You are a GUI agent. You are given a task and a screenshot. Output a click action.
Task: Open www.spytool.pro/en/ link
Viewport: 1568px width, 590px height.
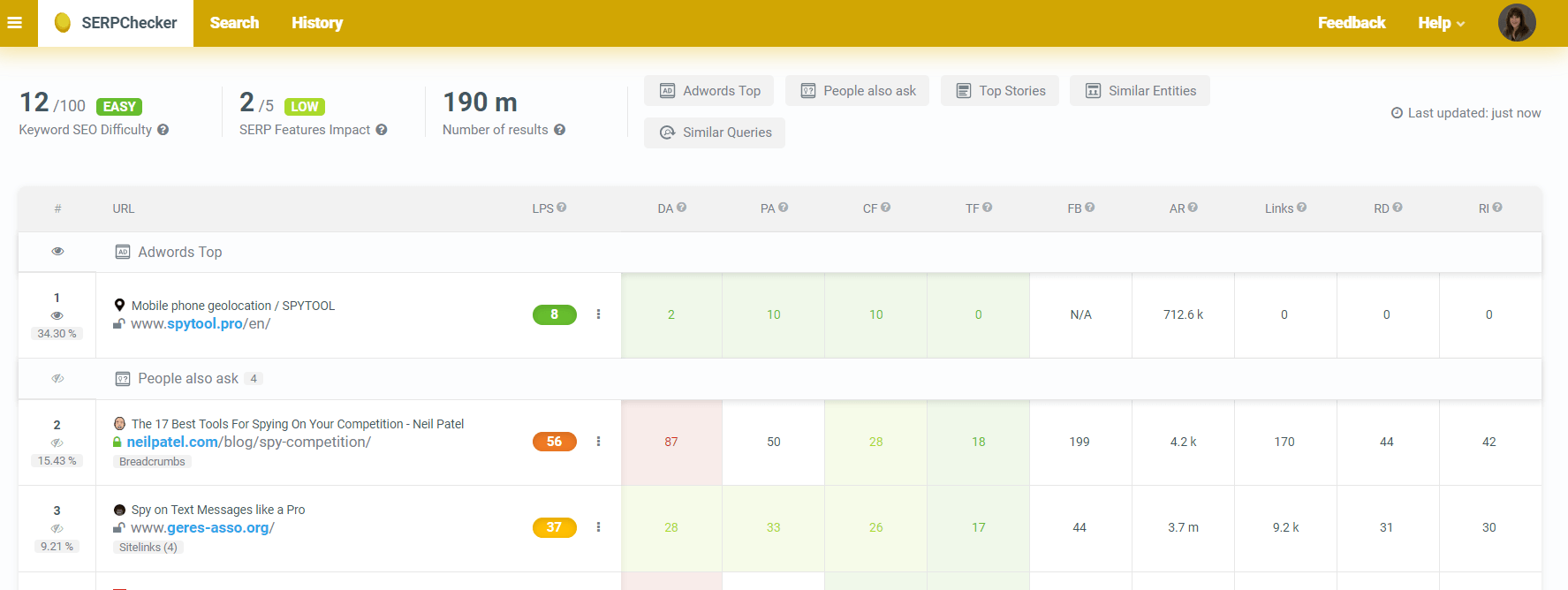pyautogui.click(x=201, y=323)
